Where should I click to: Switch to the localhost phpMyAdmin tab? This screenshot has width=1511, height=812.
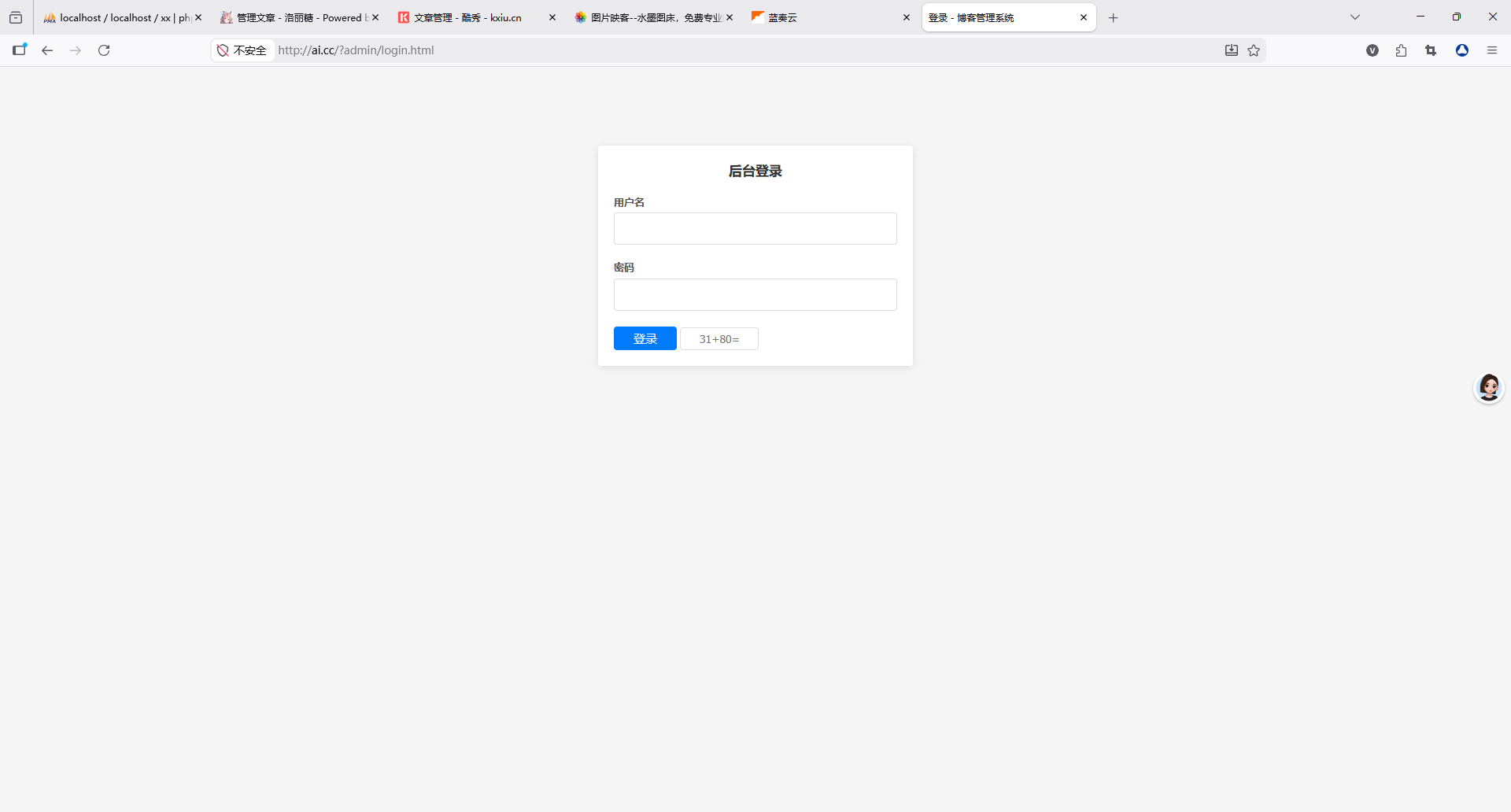pyautogui.click(x=118, y=17)
